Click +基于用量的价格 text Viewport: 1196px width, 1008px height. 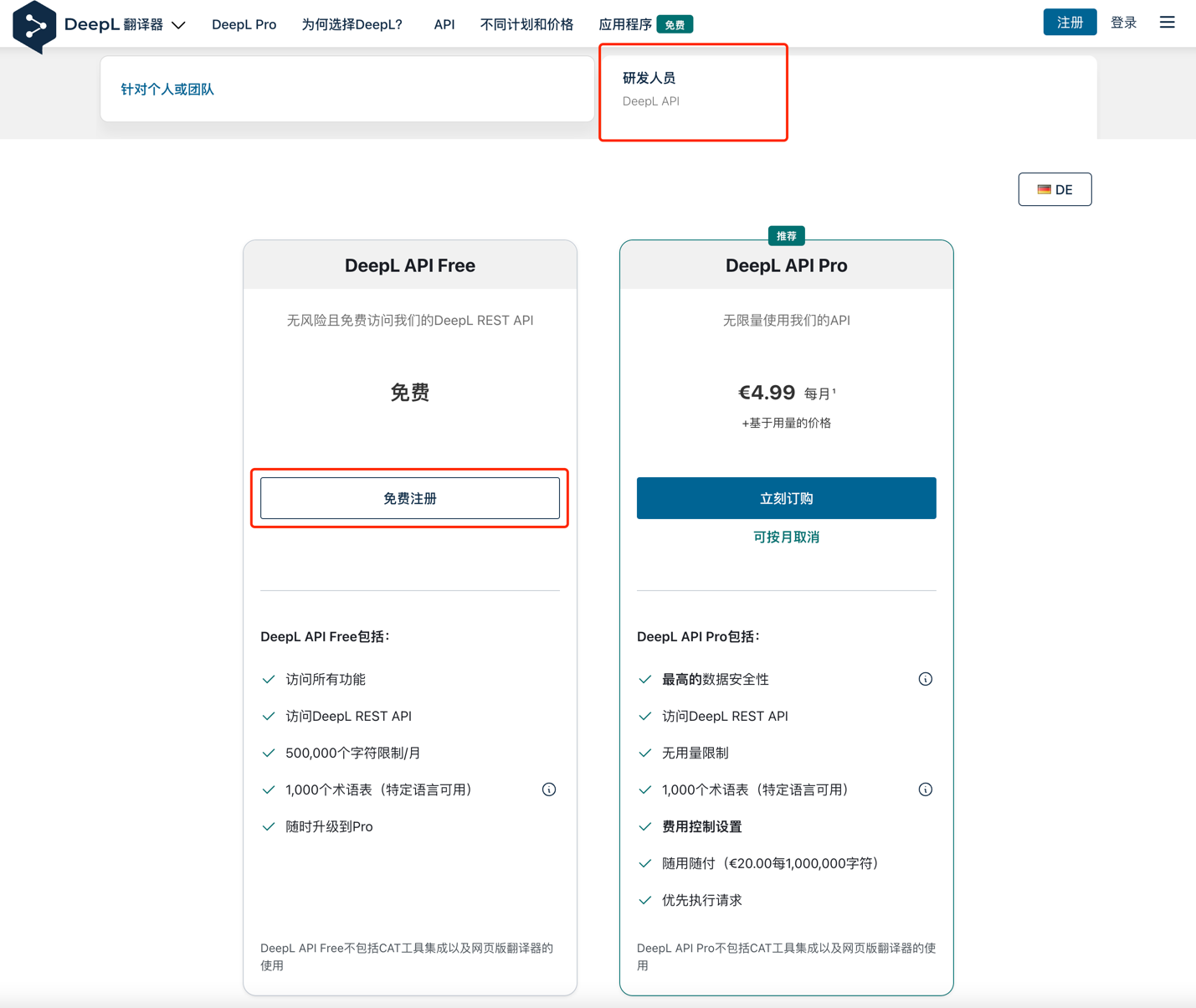(786, 423)
